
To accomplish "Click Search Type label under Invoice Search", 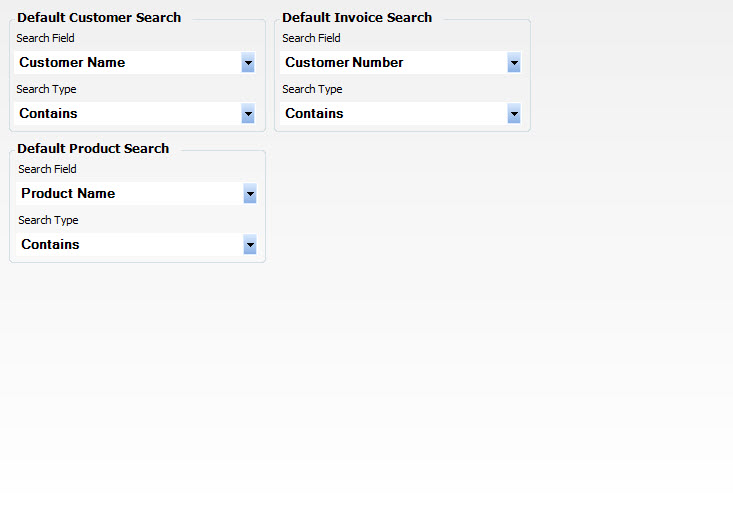I will click(312, 89).
